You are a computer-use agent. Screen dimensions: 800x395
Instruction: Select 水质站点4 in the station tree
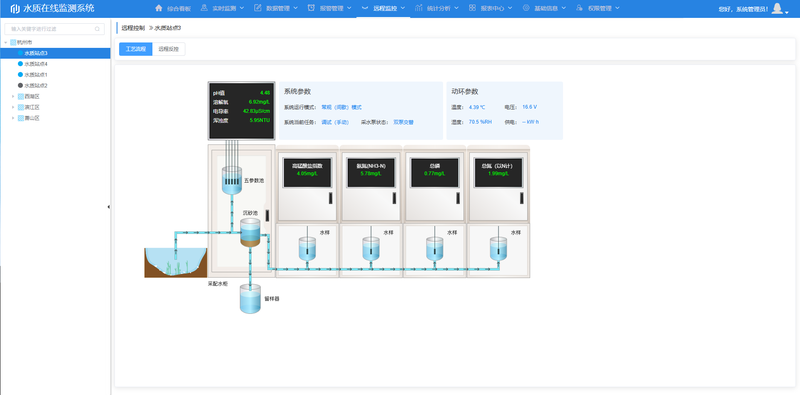point(36,64)
